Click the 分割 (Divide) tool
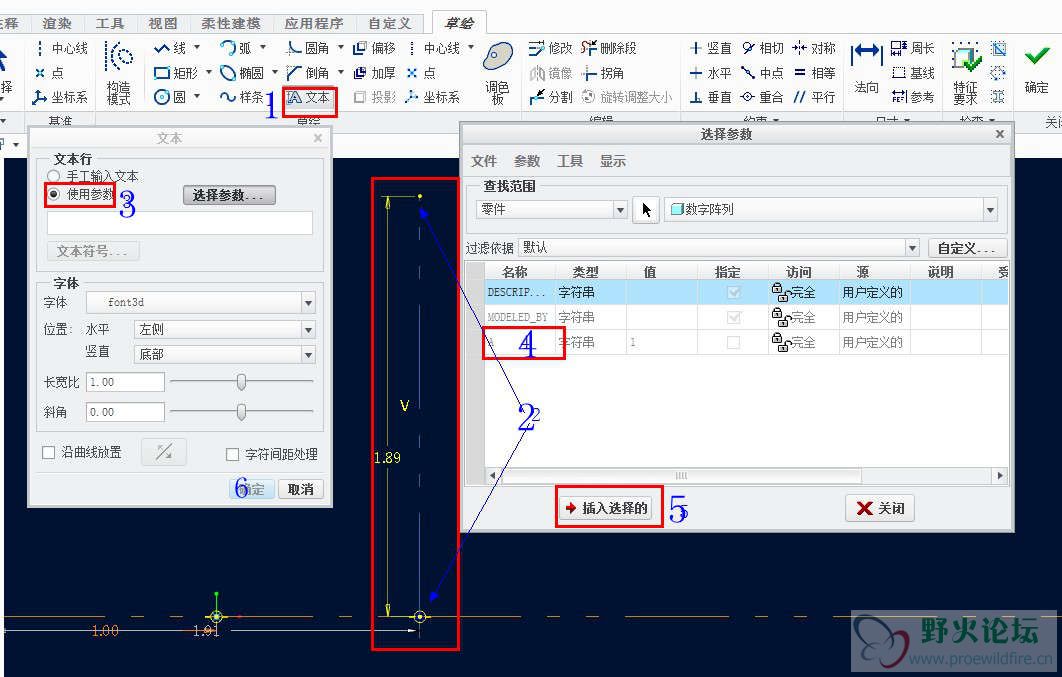1062x677 pixels. (x=551, y=97)
